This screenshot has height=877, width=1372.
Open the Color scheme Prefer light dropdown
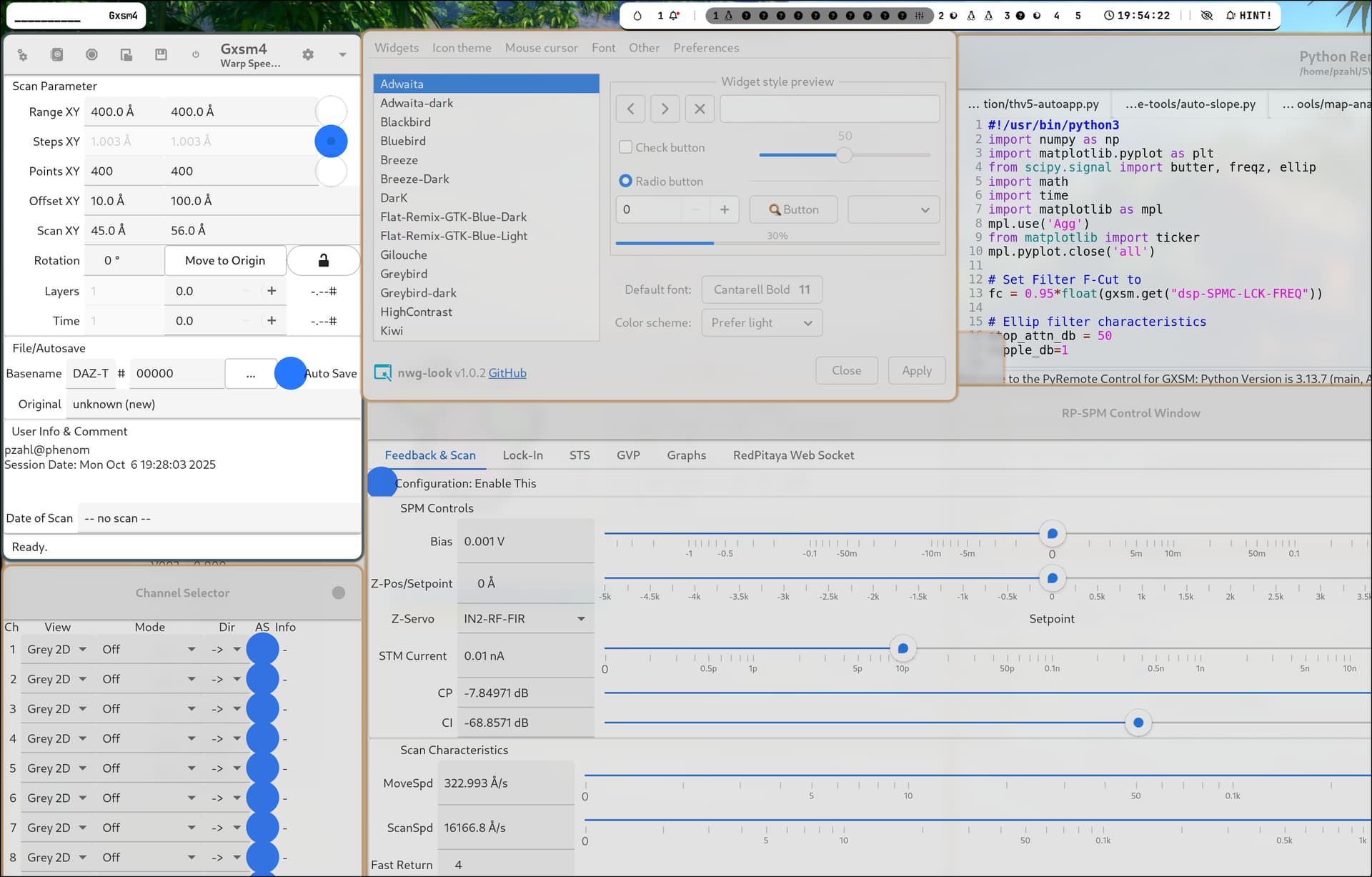[x=762, y=323]
